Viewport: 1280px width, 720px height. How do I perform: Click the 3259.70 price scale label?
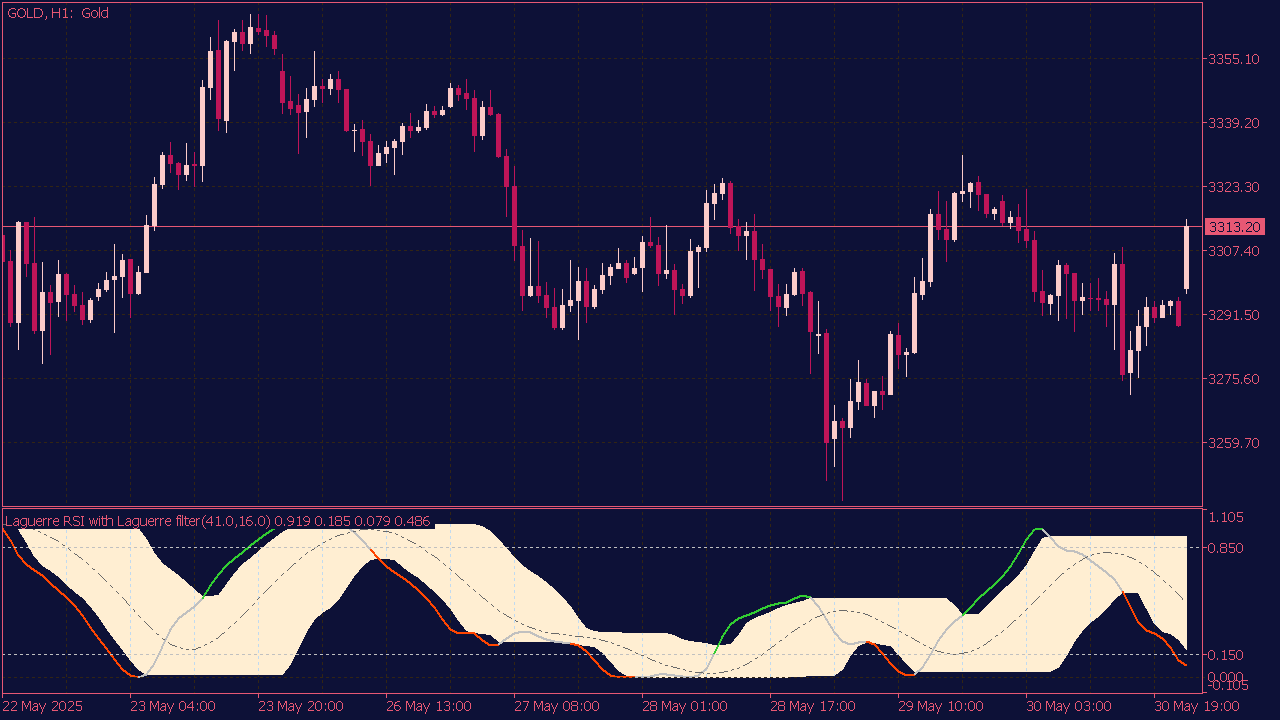coord(1234,443)
